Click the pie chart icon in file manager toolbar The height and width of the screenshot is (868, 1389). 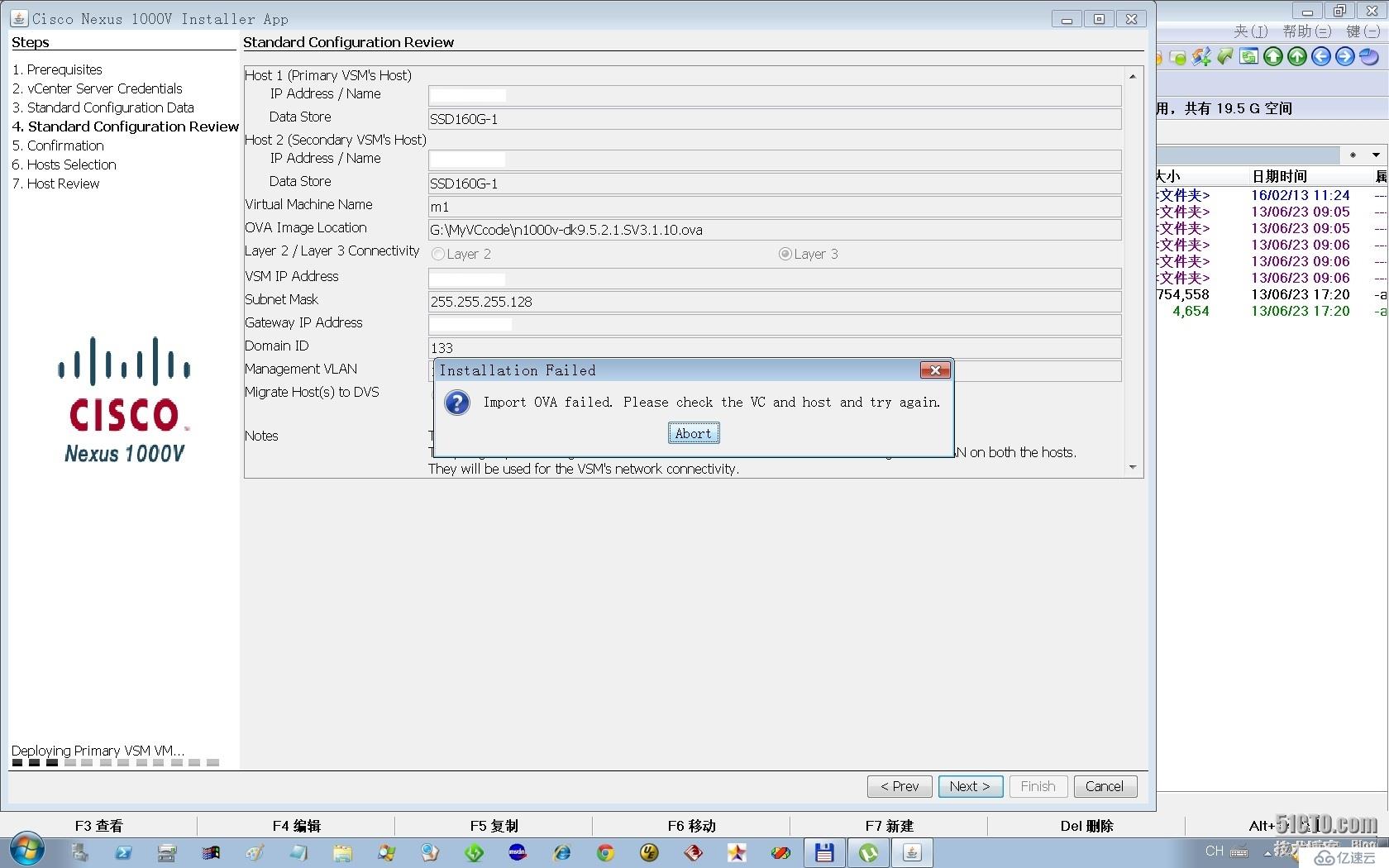(1369, 56)
